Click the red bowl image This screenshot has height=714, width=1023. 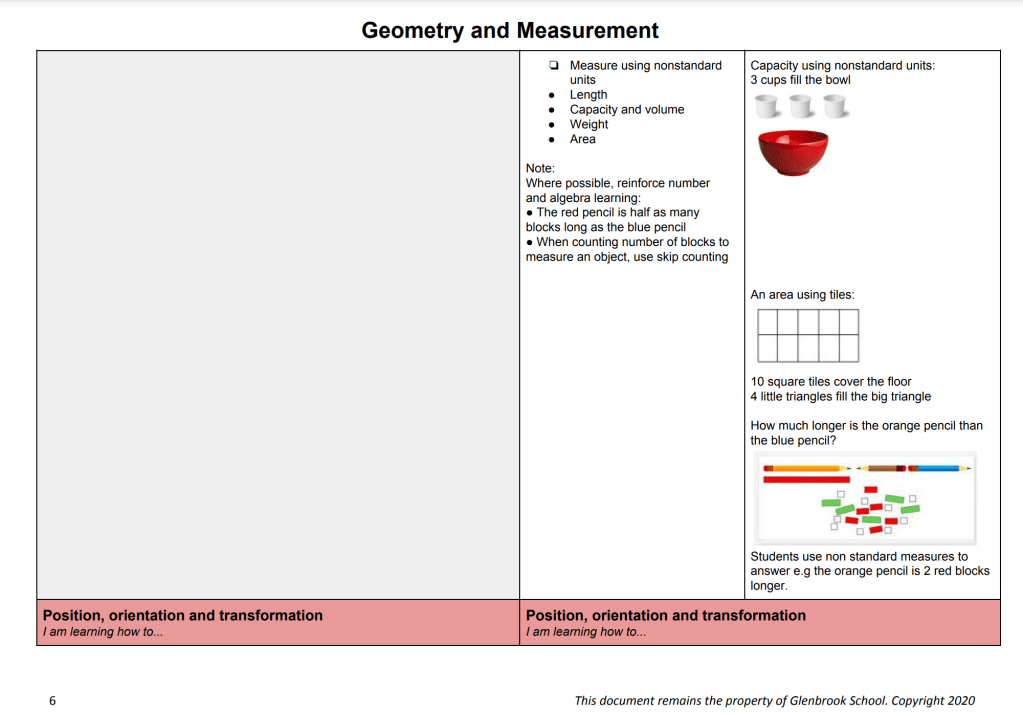coord(793,153)
